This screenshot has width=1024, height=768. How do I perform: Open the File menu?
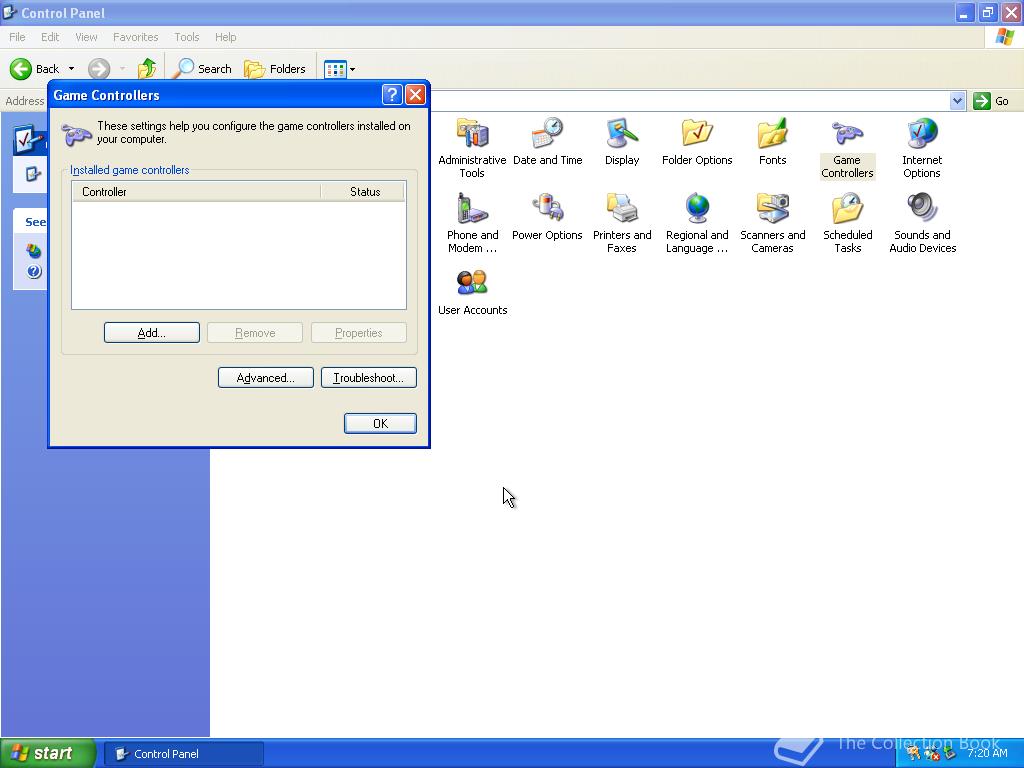tap(18, 37)
